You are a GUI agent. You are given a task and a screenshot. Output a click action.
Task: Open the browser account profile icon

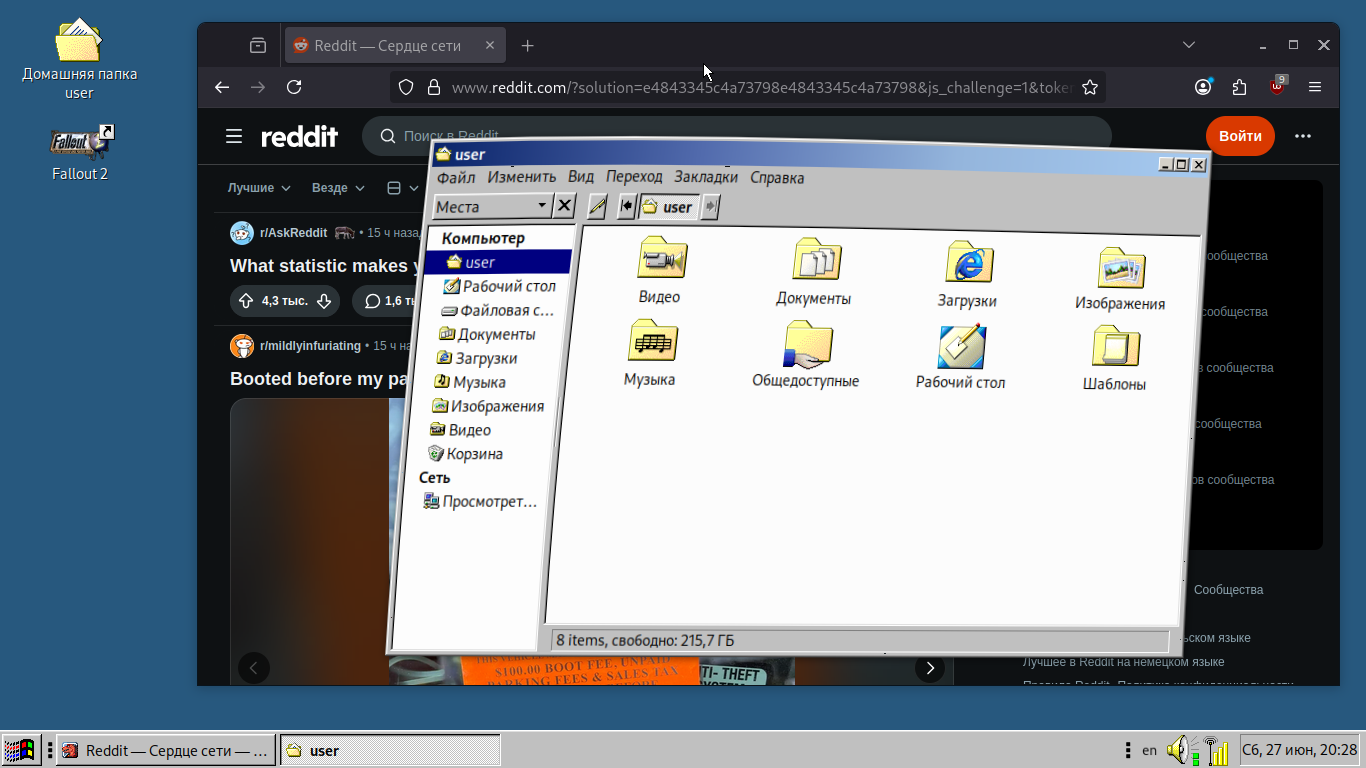[1203, 87]
